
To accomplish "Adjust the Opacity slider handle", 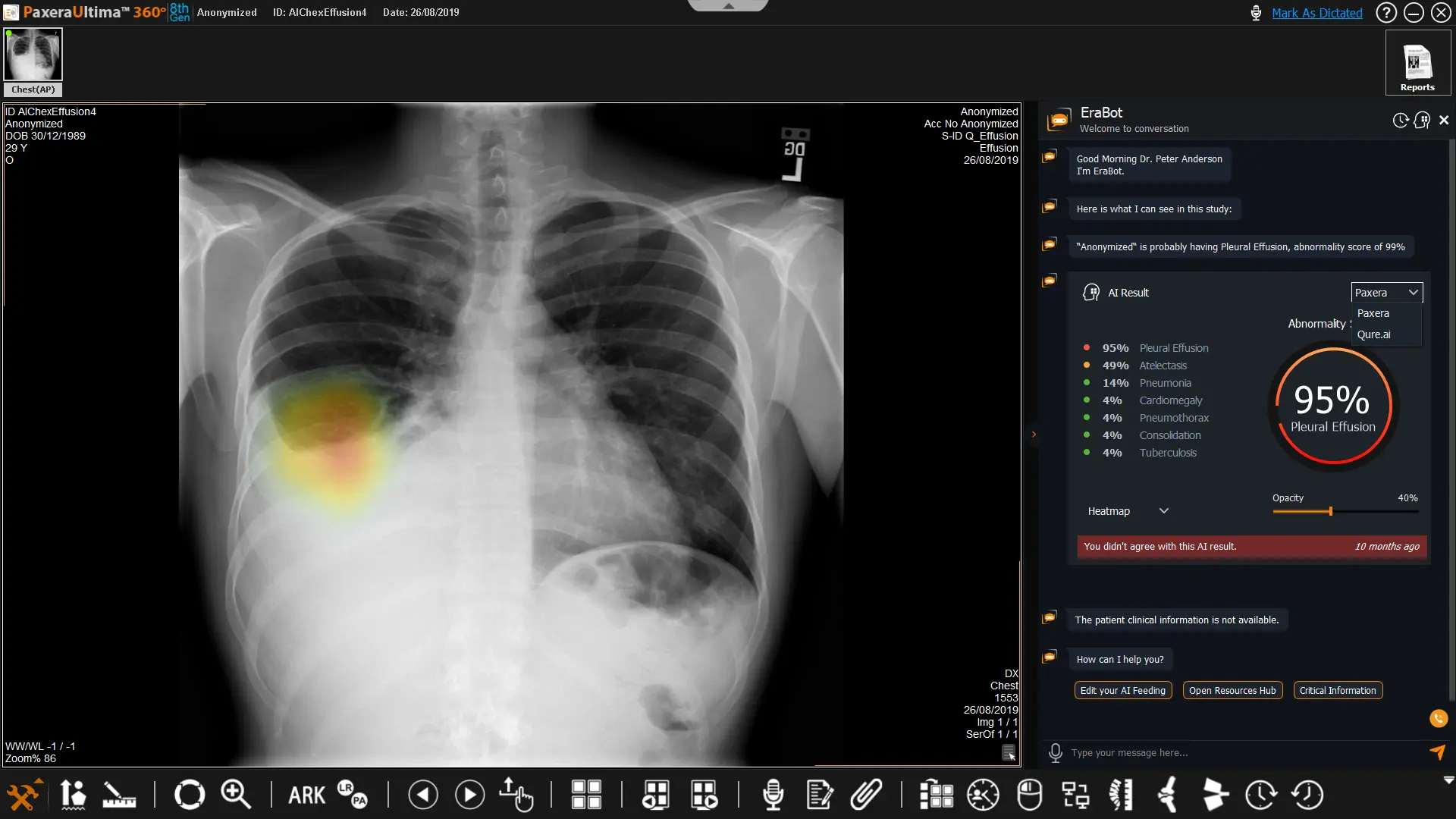I will pyautogui.click(x=1330, y=511).
